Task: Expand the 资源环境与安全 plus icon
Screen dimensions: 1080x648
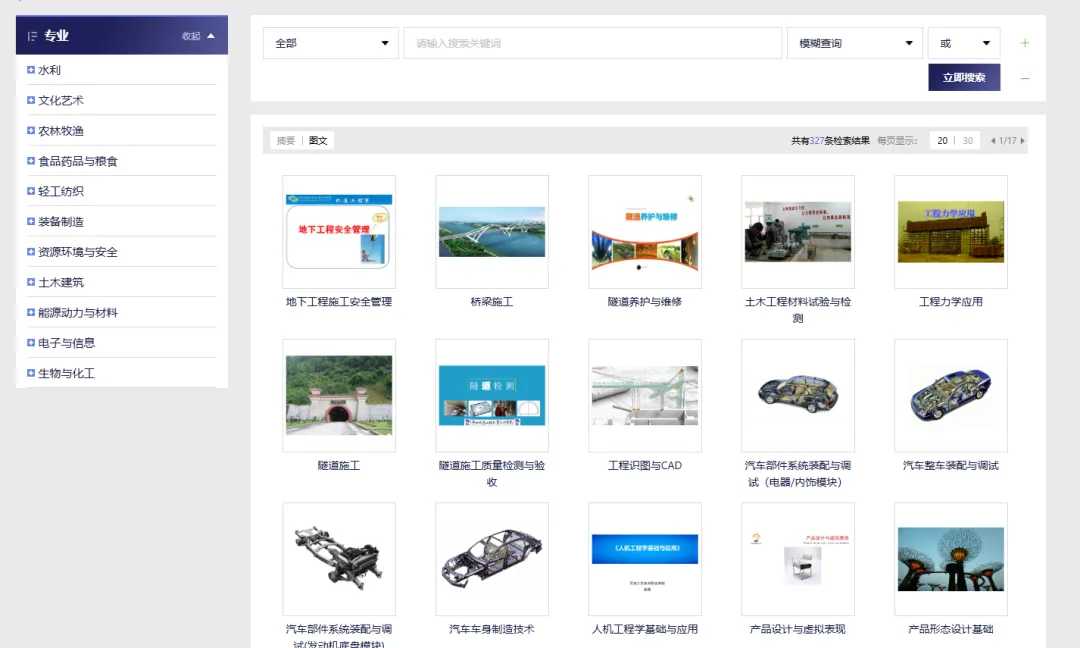Action: click(30, 251)
